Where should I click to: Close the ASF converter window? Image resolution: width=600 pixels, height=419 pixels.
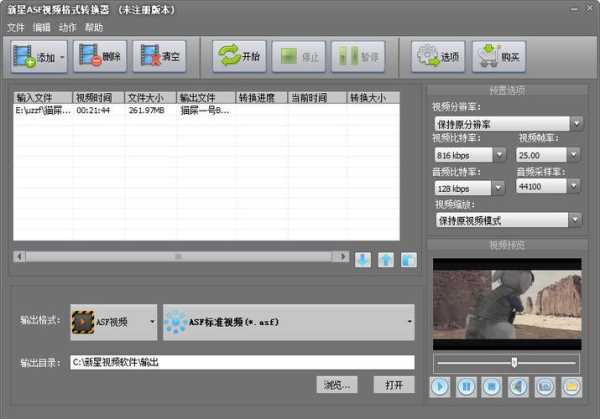tap(589, 9)
